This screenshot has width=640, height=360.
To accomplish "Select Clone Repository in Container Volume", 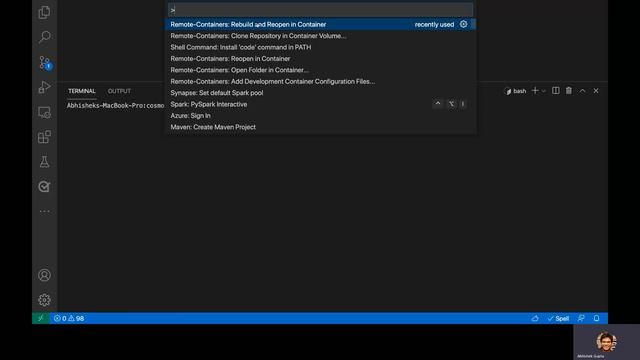I will click(320, 36).
